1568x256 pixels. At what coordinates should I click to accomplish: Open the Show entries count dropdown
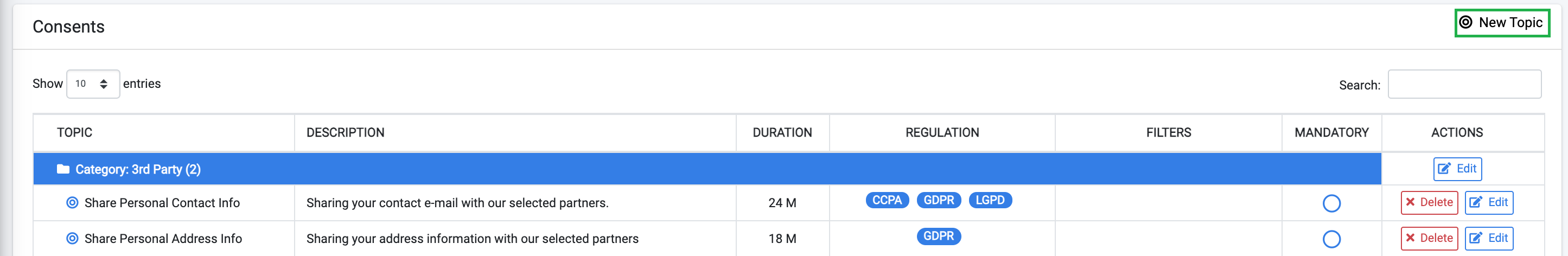coord(93,84)
